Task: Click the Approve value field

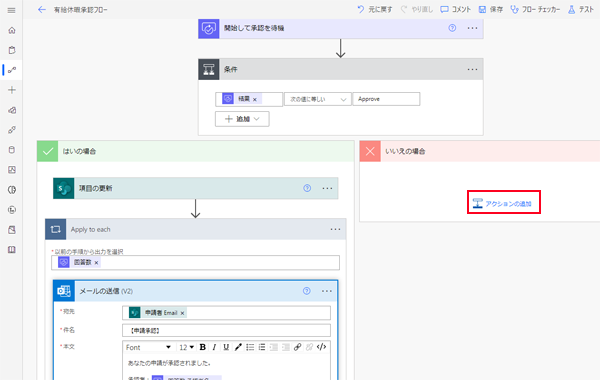Action: click(386, 99)
